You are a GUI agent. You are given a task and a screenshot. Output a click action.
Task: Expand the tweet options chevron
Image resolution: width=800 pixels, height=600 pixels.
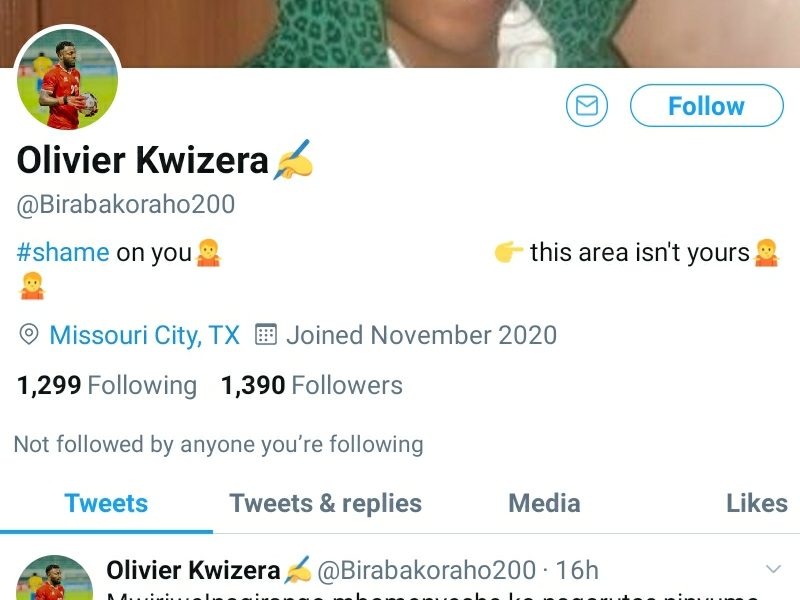pos(772,570)
